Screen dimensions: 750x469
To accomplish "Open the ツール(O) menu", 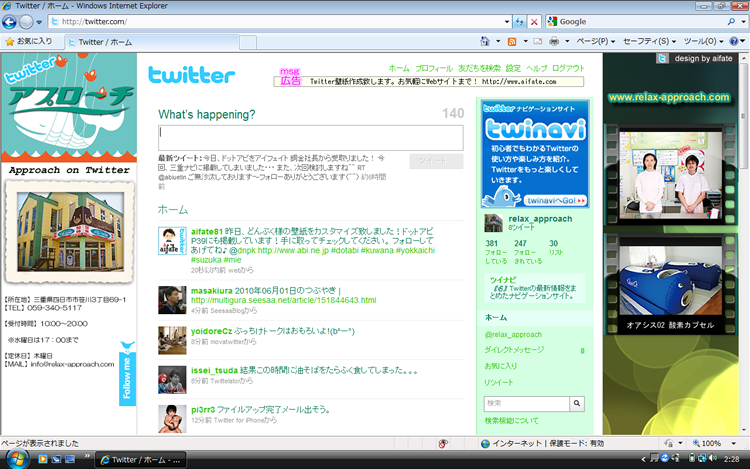I will [703, 42].
